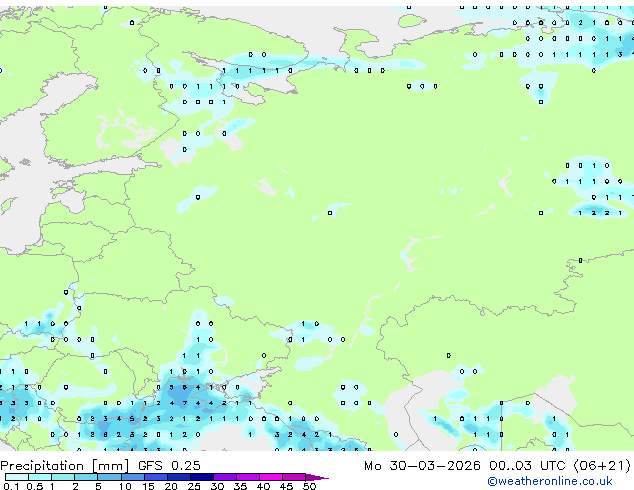Click the 25–30 mm dark navy legend box
634x490 pixels.
click(201, 477)
